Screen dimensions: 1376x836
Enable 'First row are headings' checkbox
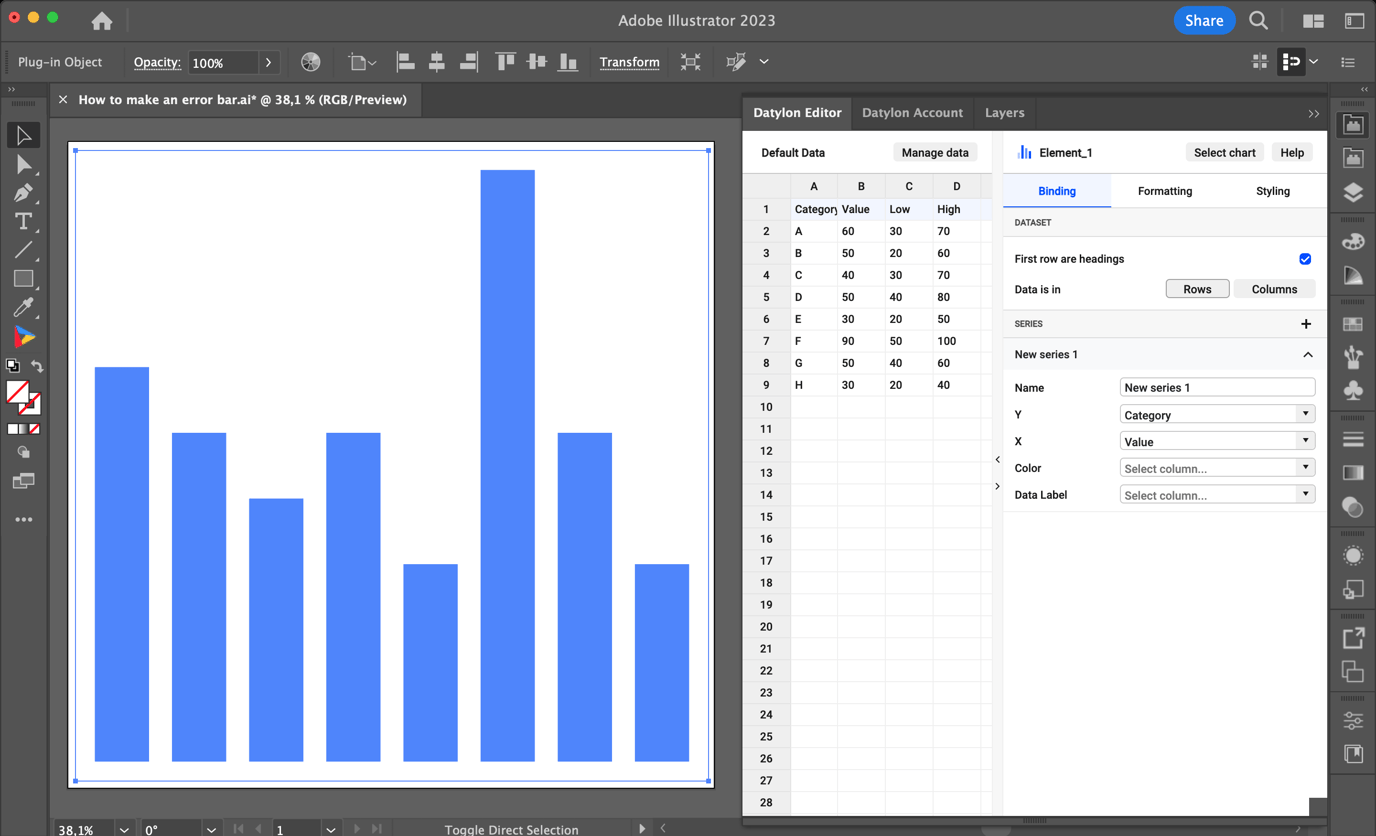(x=1305, y=259)
